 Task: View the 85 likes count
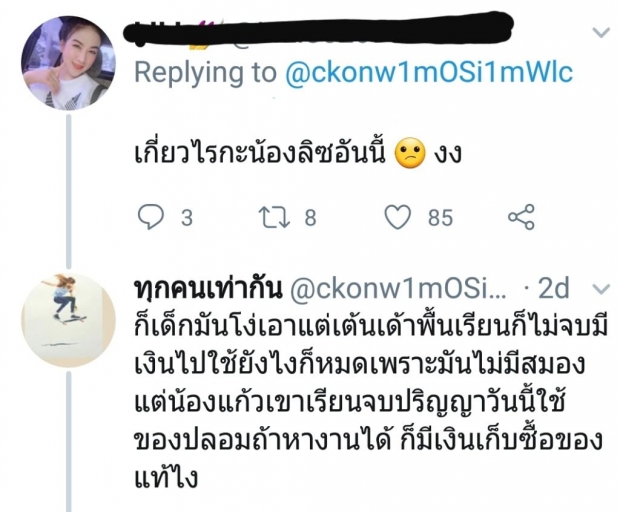440,218
